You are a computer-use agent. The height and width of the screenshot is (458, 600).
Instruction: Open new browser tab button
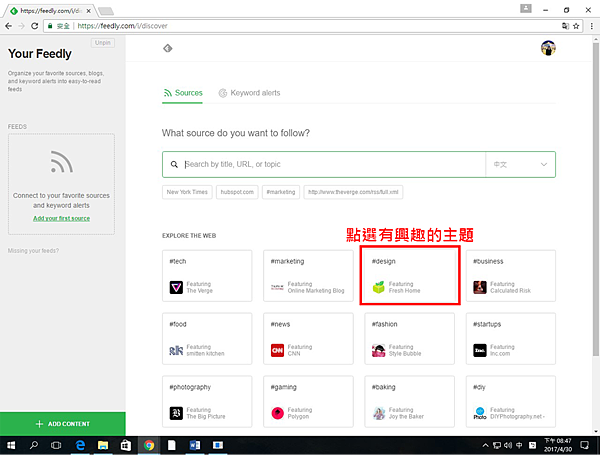click(x=106, y=11)
